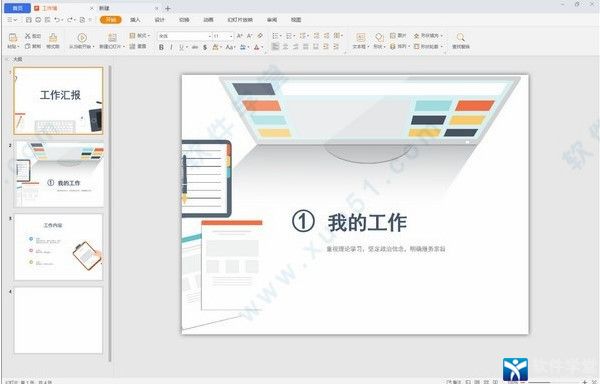Start slideshow with the play circle icon
Viewport: 600px width, 384px height.
[82, 37]
